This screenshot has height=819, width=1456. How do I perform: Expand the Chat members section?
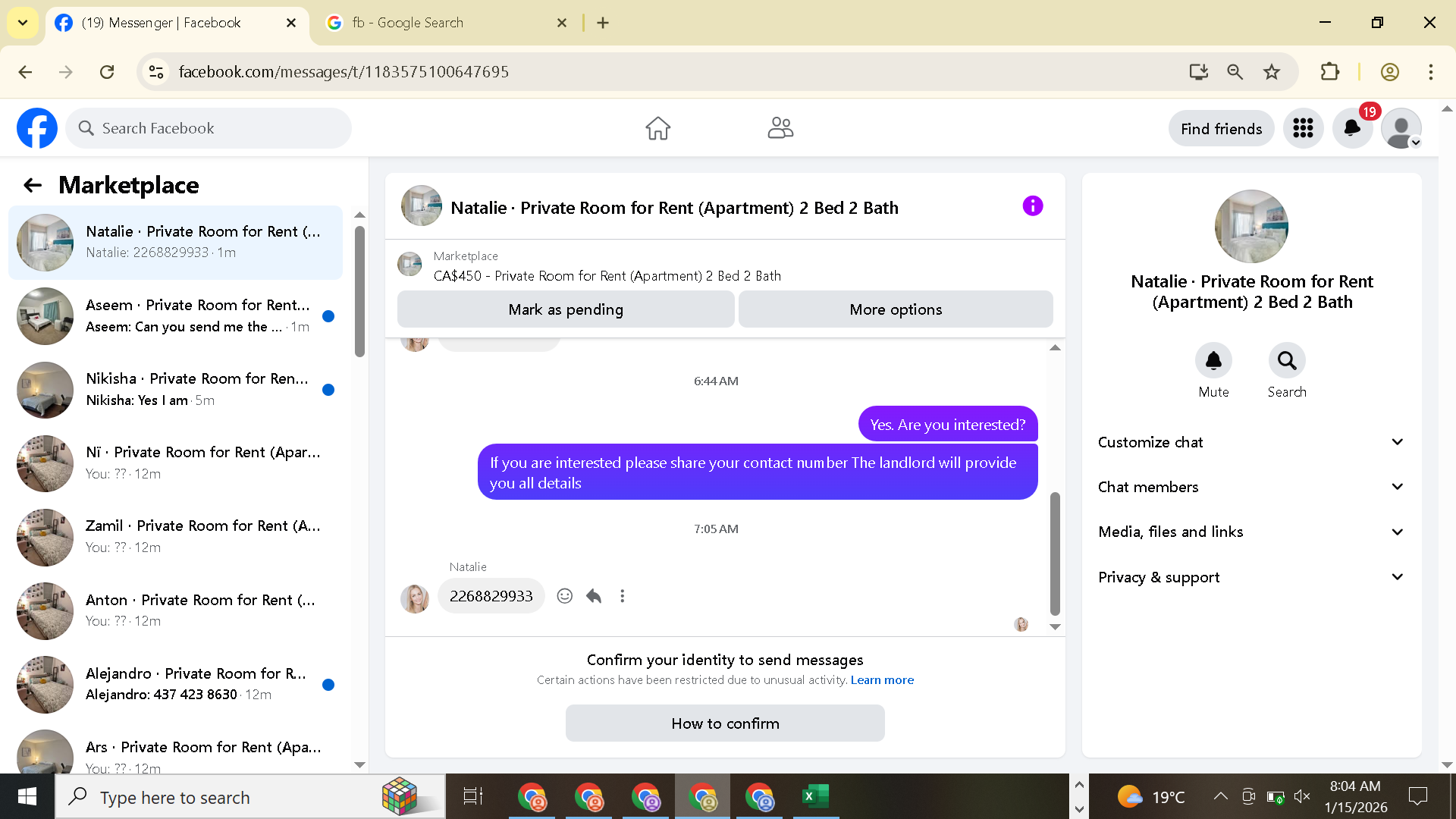pos(1251,487)
